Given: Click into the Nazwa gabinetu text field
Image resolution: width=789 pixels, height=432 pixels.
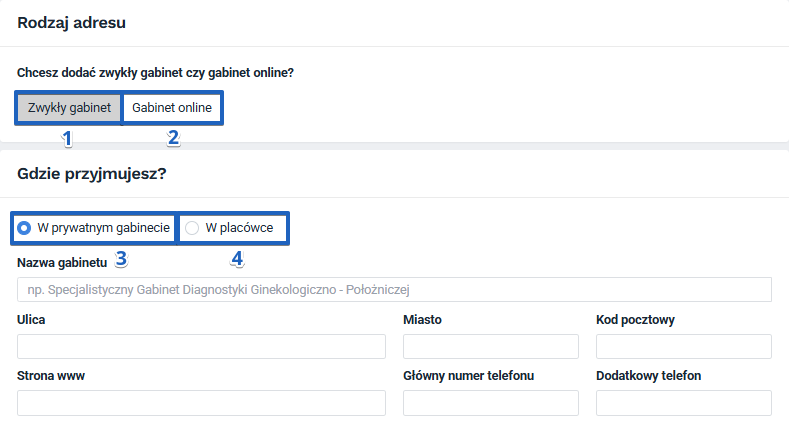Looking at the screenshot, I should click(x=394, y=289).
